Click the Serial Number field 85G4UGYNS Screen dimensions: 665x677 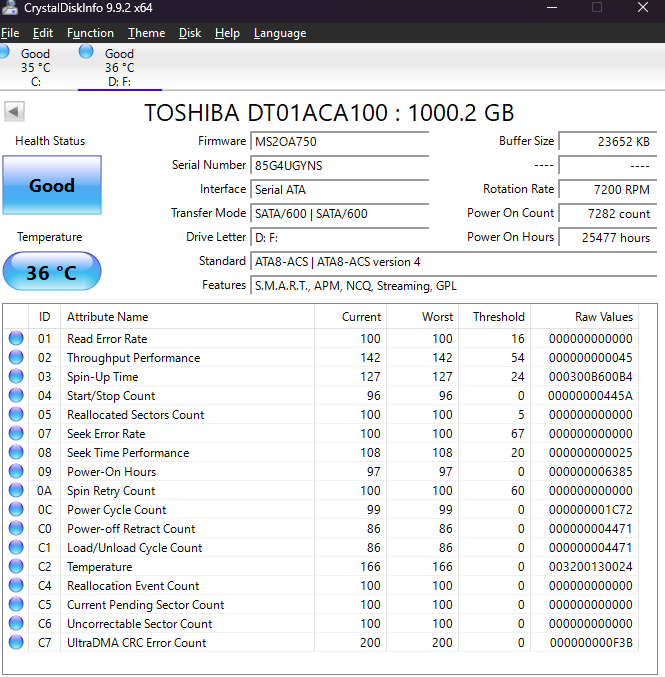339,166
